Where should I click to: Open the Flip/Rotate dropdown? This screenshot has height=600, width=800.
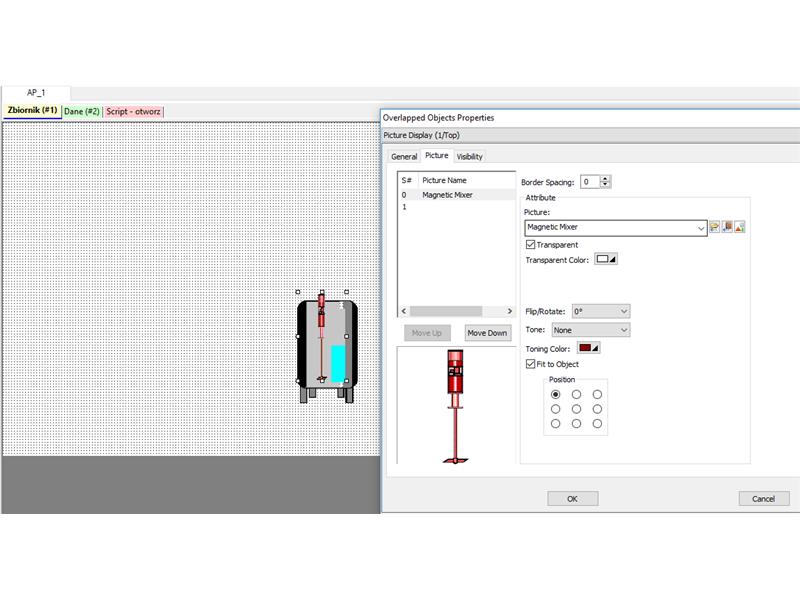click(x=601, y=311)
